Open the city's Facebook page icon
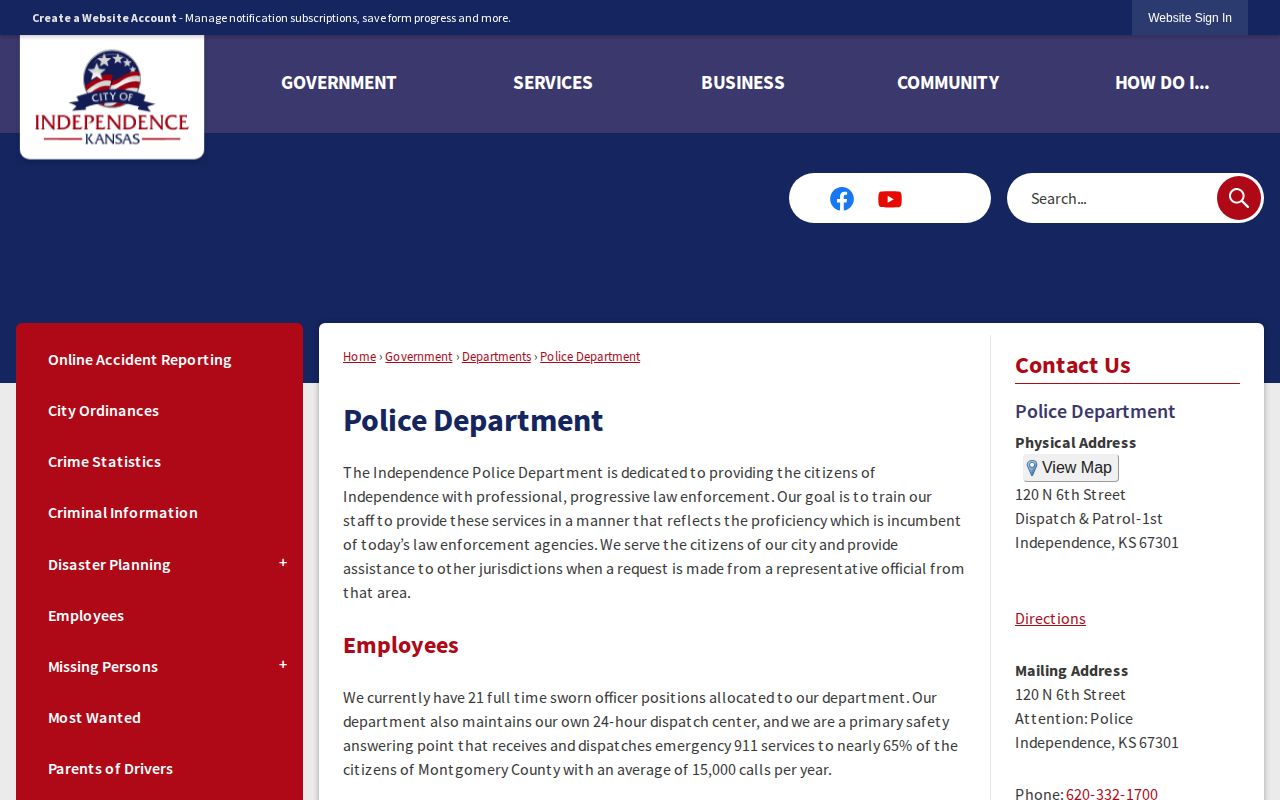Image resolution: width=1280 pixels, height=800 pixels. click(x=842, y=199)
